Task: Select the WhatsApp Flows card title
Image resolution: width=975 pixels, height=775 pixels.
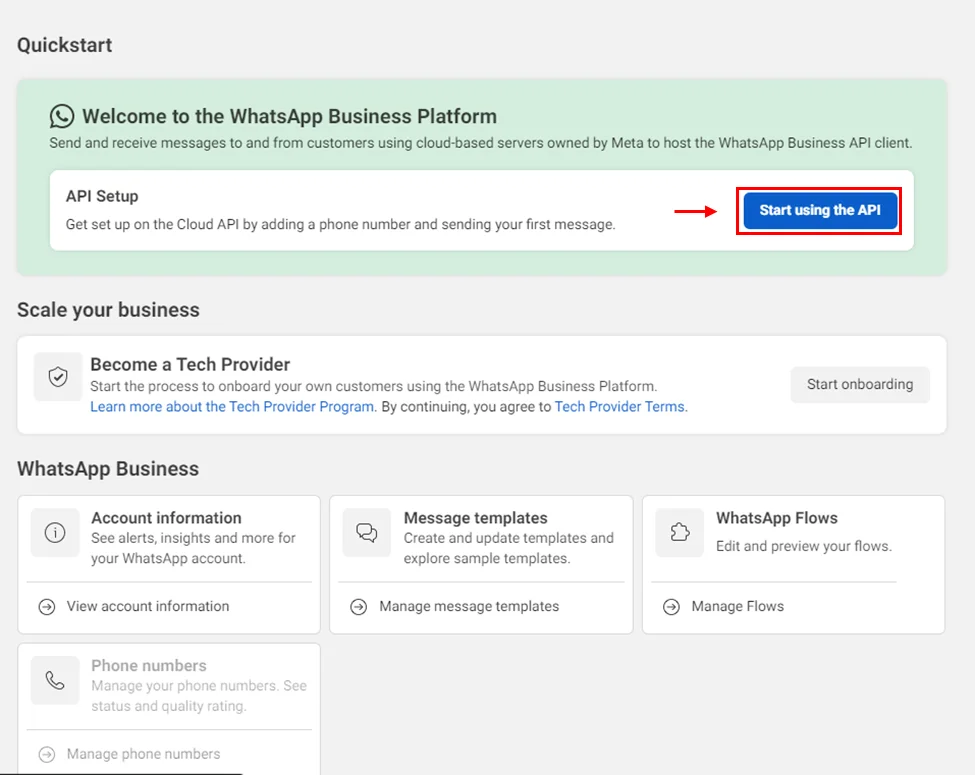Action: [x=777, y=518]
